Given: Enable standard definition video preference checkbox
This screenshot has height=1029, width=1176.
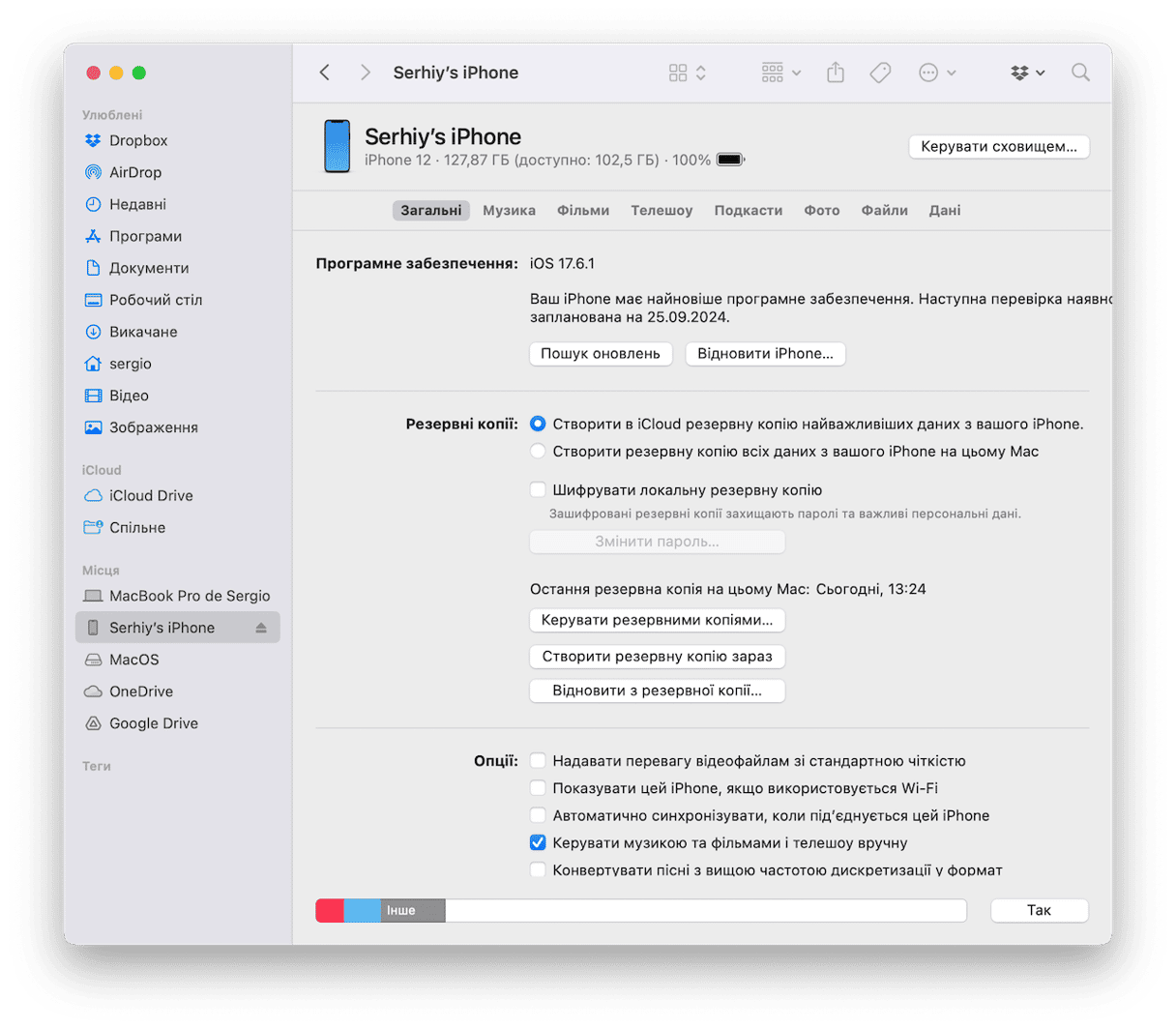Looking at the screenshot, I should [x=538, y=761].
